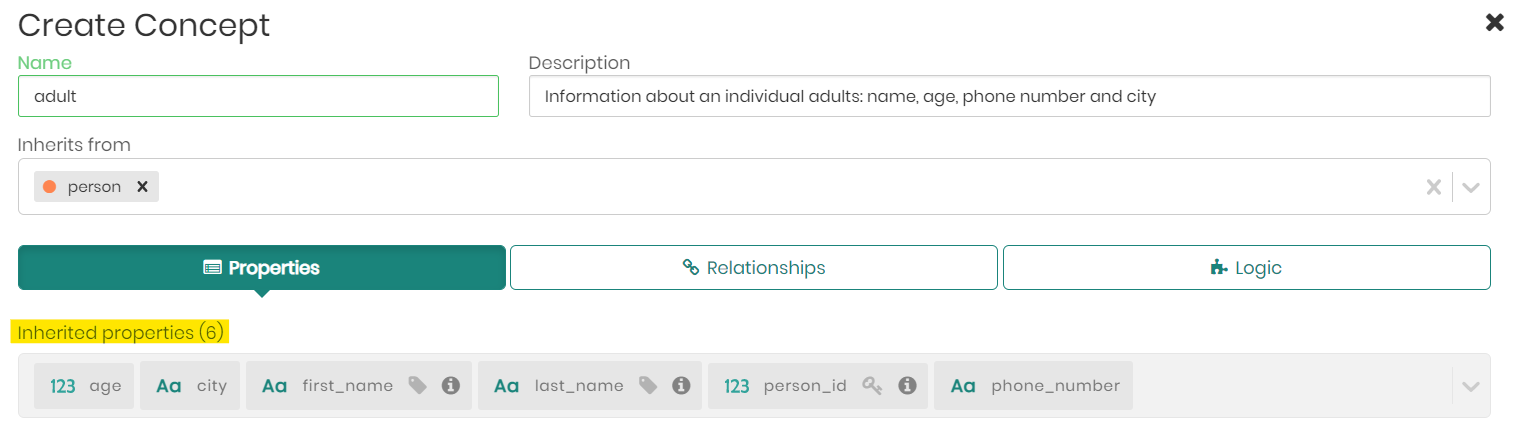Viewport: 1514px width, 439px height.
Task: Click the 123 numeric type icon for age
Action: [63, 386]
